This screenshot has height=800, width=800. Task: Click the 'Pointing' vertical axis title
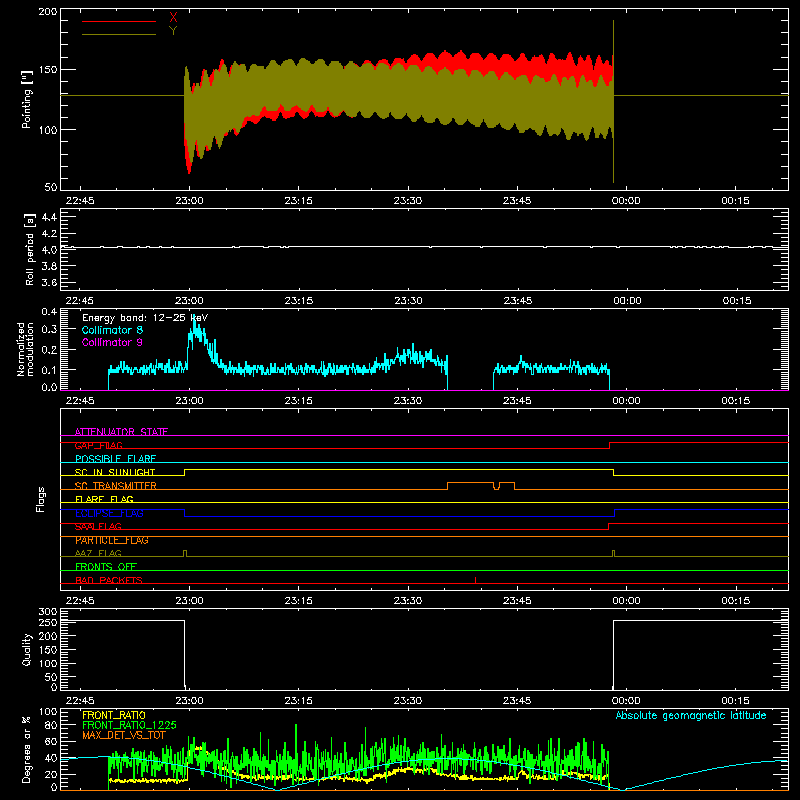coord(27,99)
